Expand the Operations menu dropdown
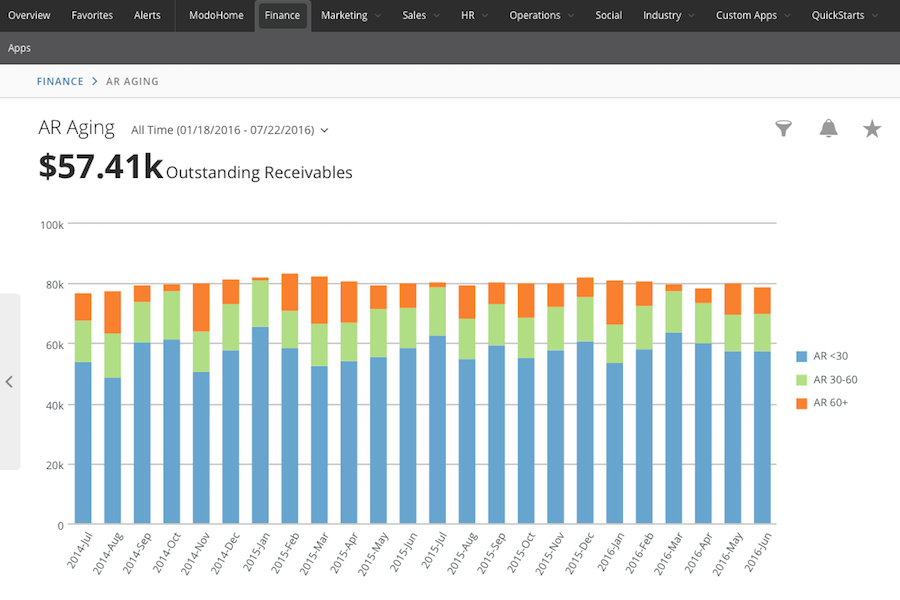Viewport: 900px width, 600px height. (541, 15)
